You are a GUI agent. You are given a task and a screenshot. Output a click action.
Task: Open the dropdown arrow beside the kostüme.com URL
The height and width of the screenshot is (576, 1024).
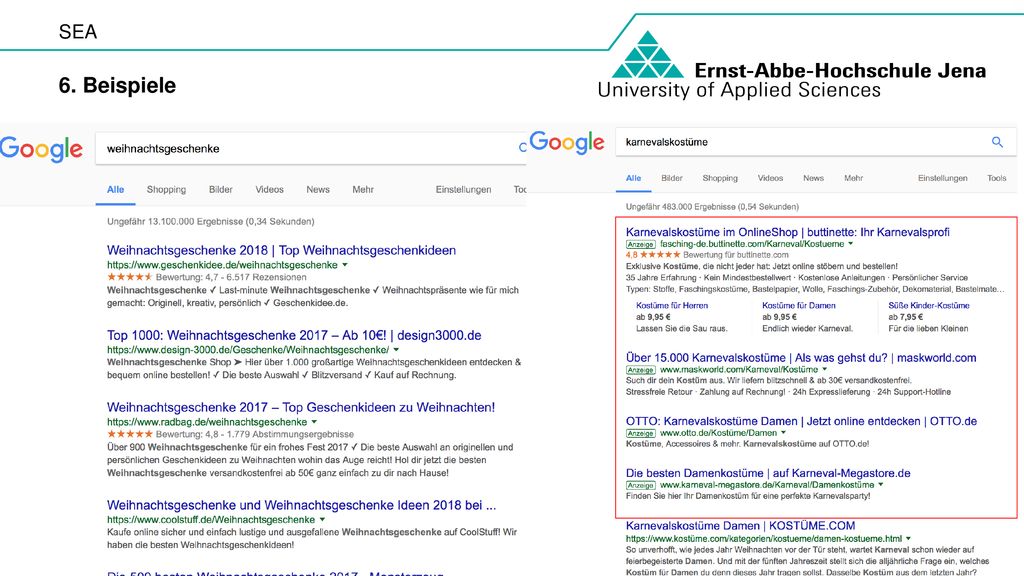[x=908, y=539]
